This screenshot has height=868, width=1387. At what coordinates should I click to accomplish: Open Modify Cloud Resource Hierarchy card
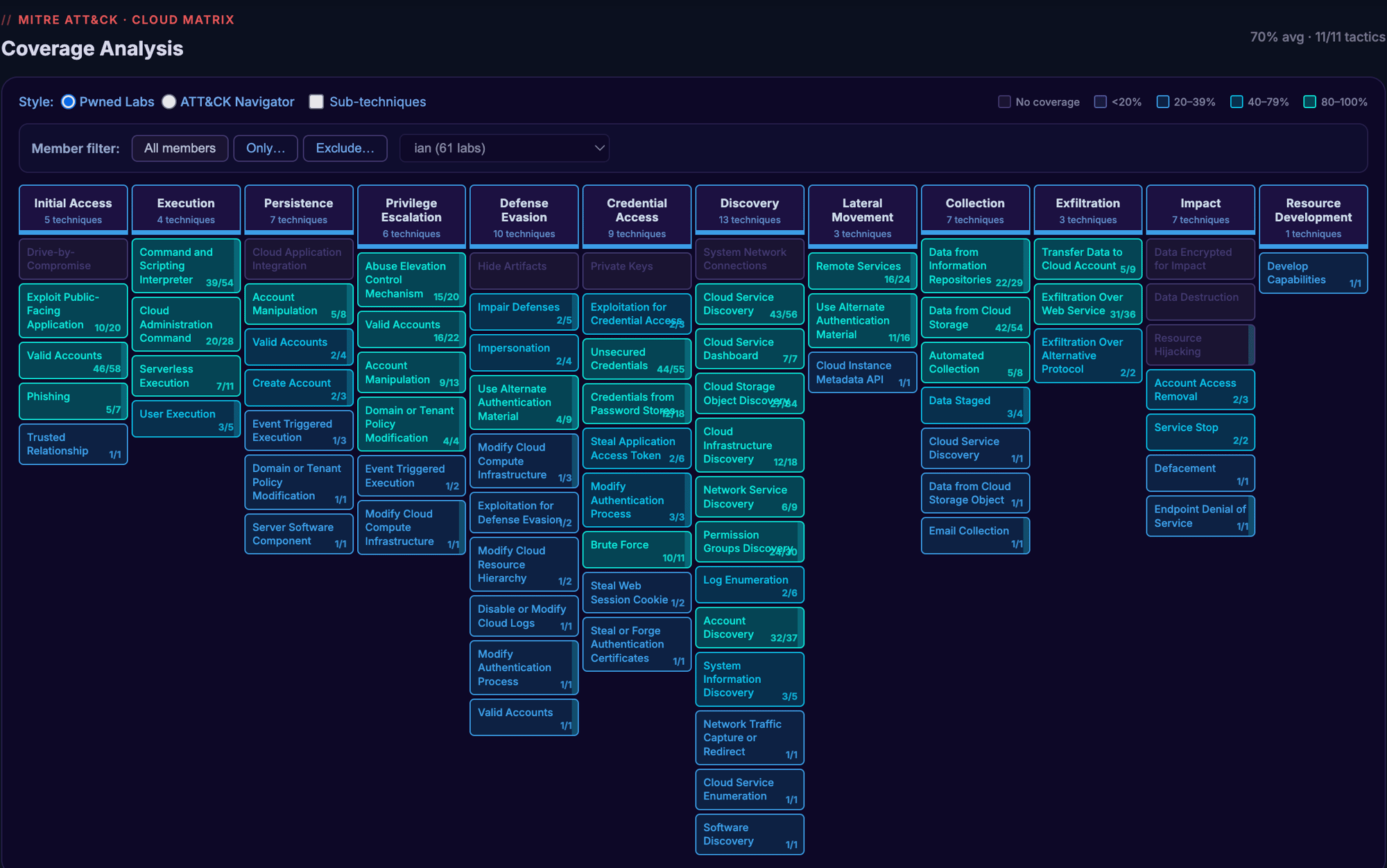click(x=524, y=565)
